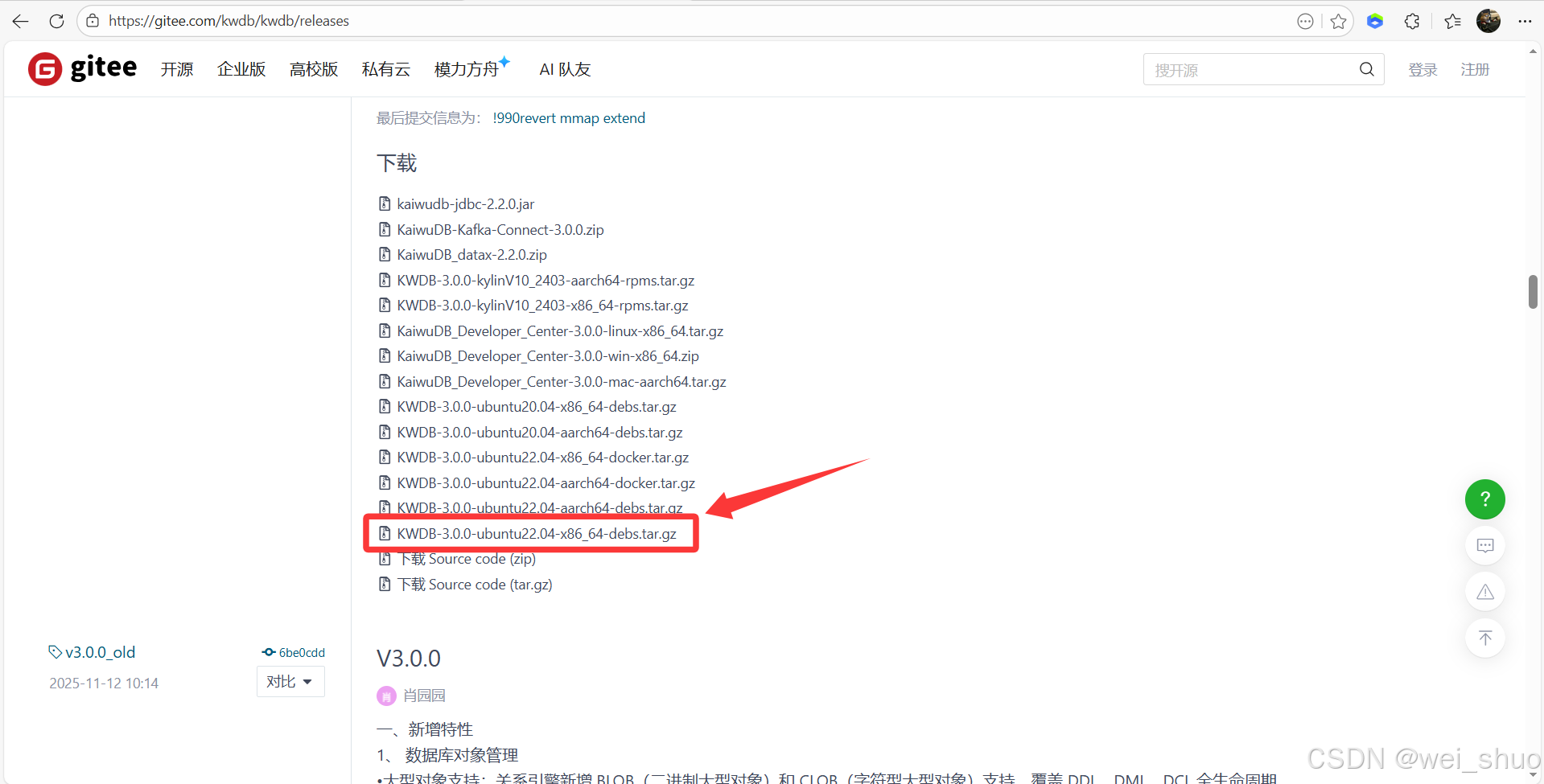1544x784 pixels.
Task: Reload the current page
Action: [x=56, y=22]
